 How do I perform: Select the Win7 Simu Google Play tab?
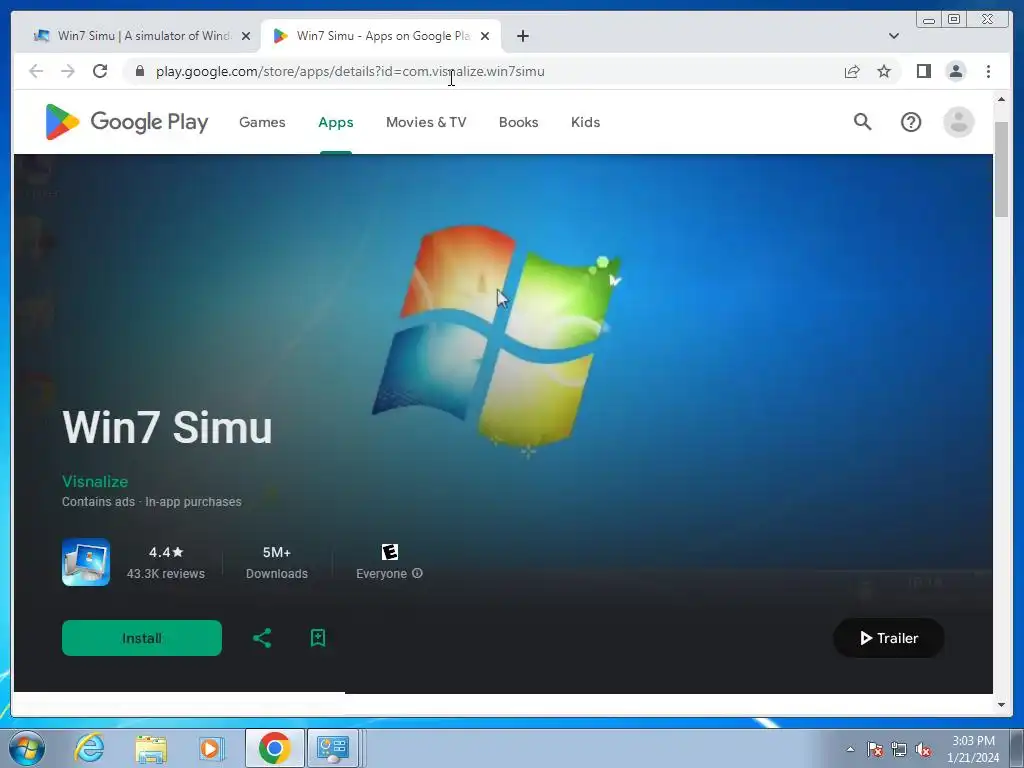tap(381, 36)
